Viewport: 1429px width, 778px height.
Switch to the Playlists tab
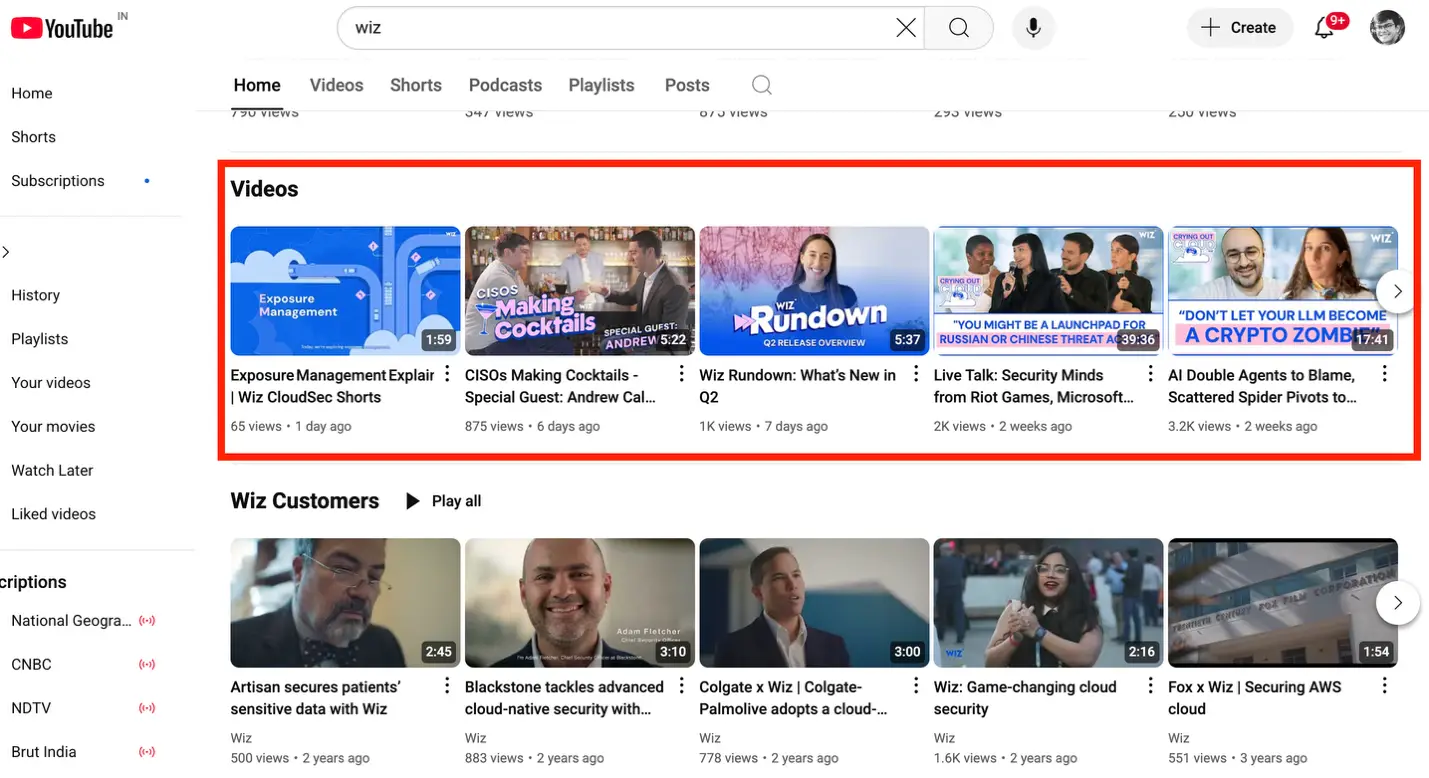(602, 85)
